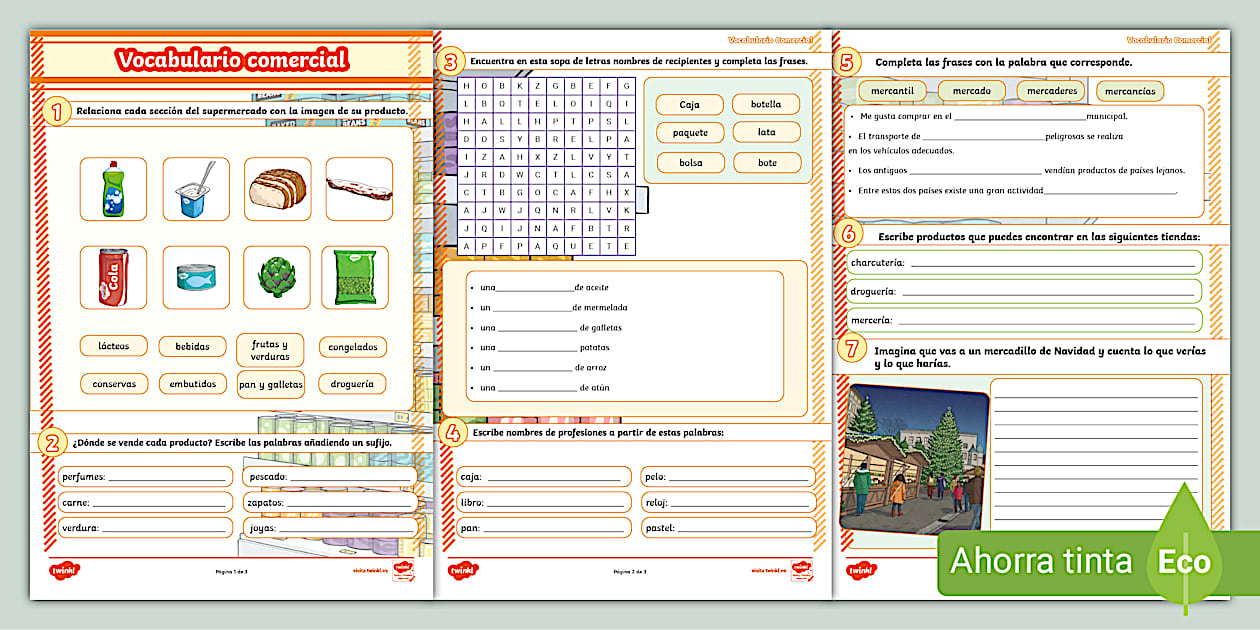The height and width of the screenshot is (630, 1260).
Task: Click the tuna tin can picture
Action: tap(196, 277)
